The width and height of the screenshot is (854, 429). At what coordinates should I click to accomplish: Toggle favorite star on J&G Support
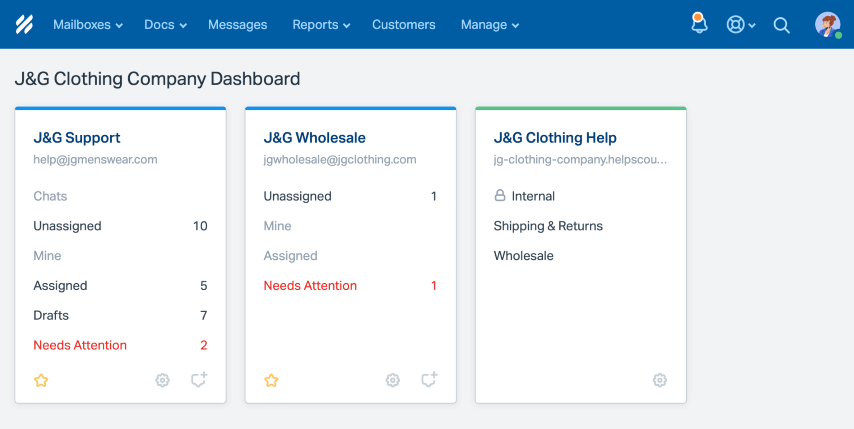pyautogui.click(x=41, y=380)
